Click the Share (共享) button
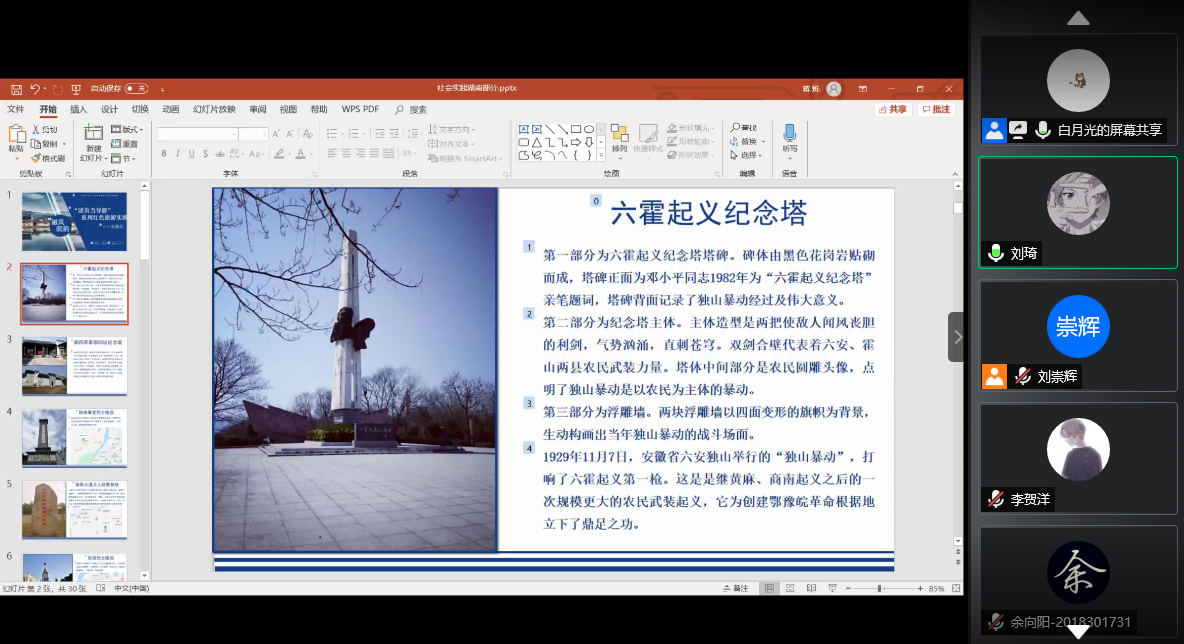1184x644 pixels. coord(893,109)
